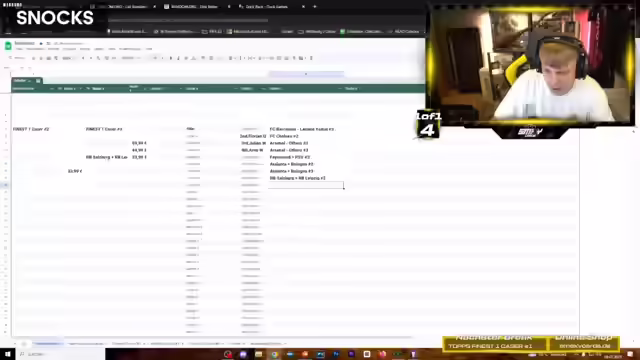This screenshot has height=360, width=640.
Task: Open the zoom level dropdown
Action: coord(68,58)
